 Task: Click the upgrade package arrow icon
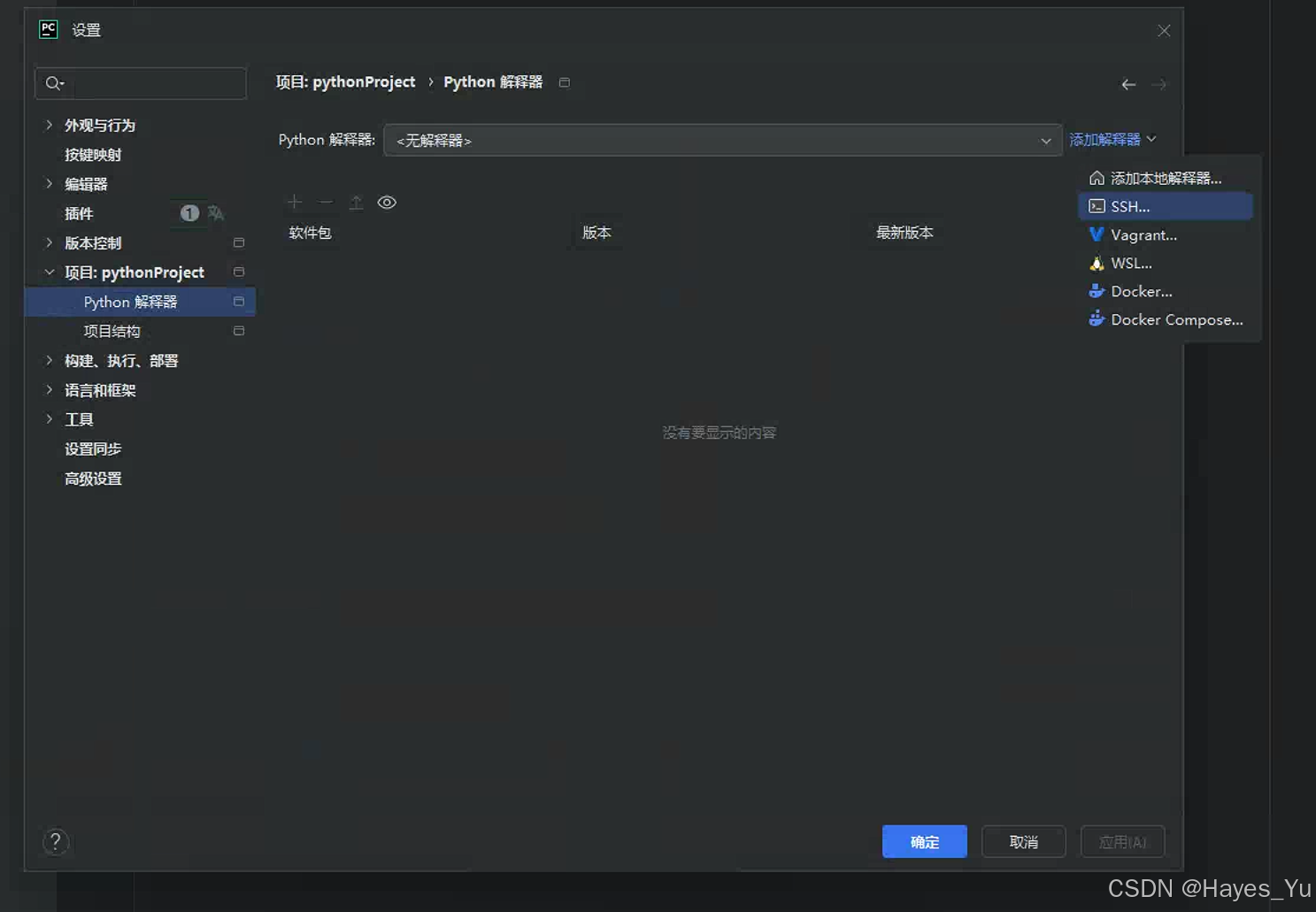click(x=356, y=203)
